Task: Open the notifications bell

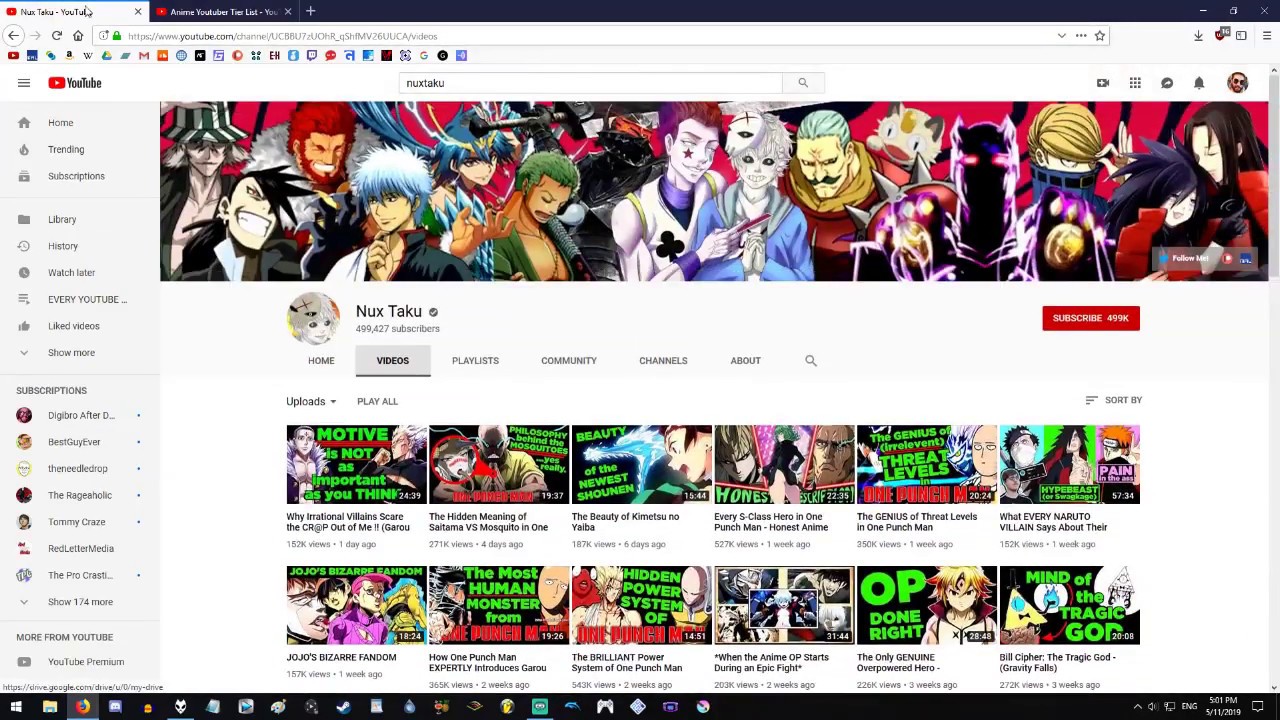Action: [x=1199, y=83]
